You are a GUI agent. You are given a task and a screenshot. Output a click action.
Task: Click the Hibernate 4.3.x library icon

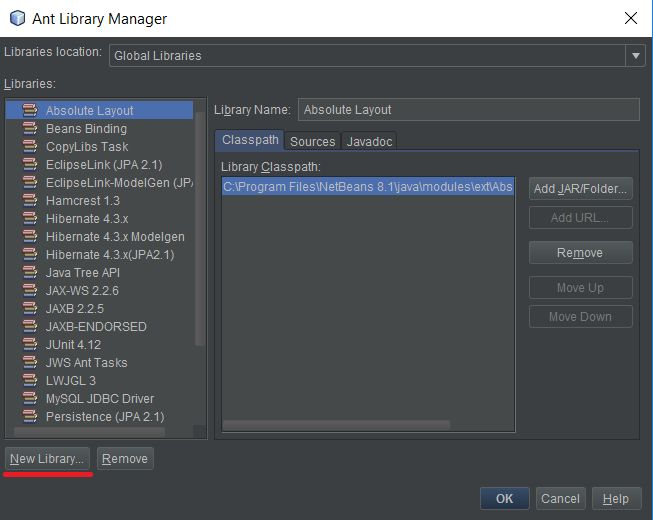click(30, 218)
